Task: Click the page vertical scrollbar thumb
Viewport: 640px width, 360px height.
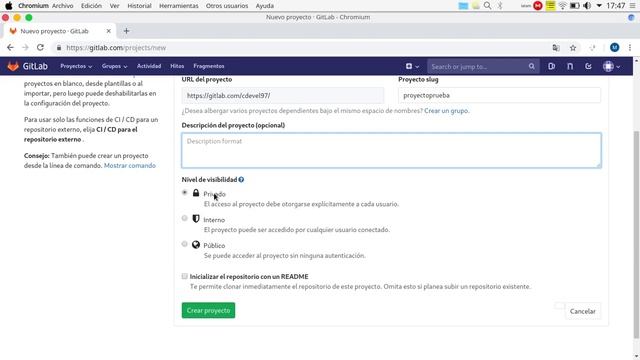Action: [636, 235]
